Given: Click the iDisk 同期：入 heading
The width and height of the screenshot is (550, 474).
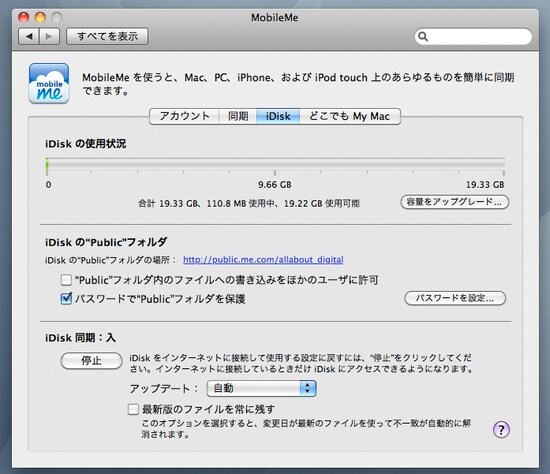Looking at the screenshot, I should [x=80, y=338].
